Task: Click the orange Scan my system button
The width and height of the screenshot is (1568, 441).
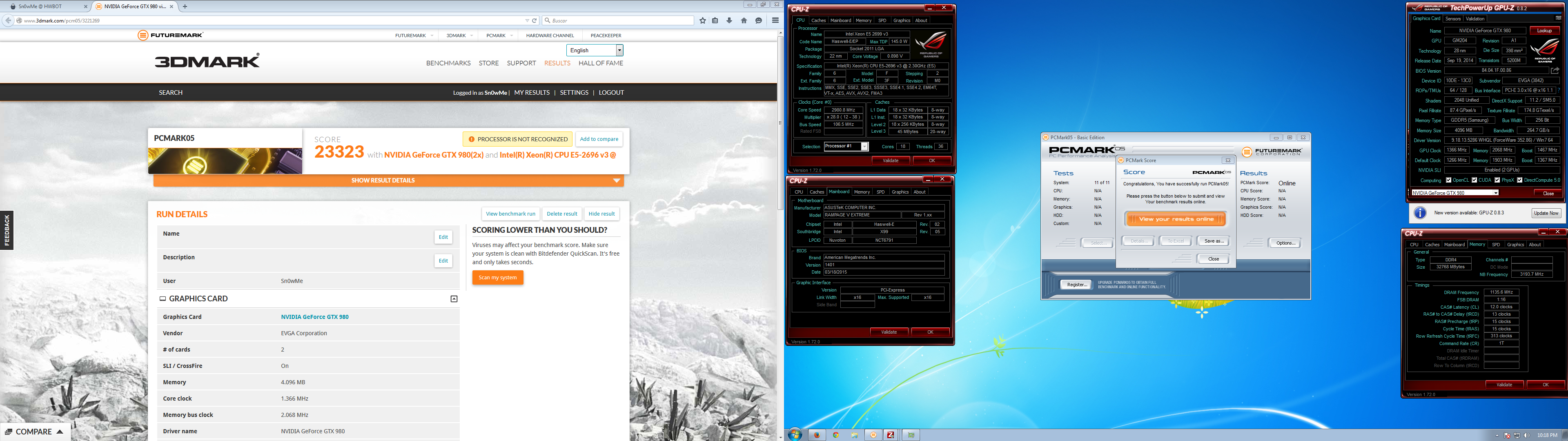Action: click(497, 278)
